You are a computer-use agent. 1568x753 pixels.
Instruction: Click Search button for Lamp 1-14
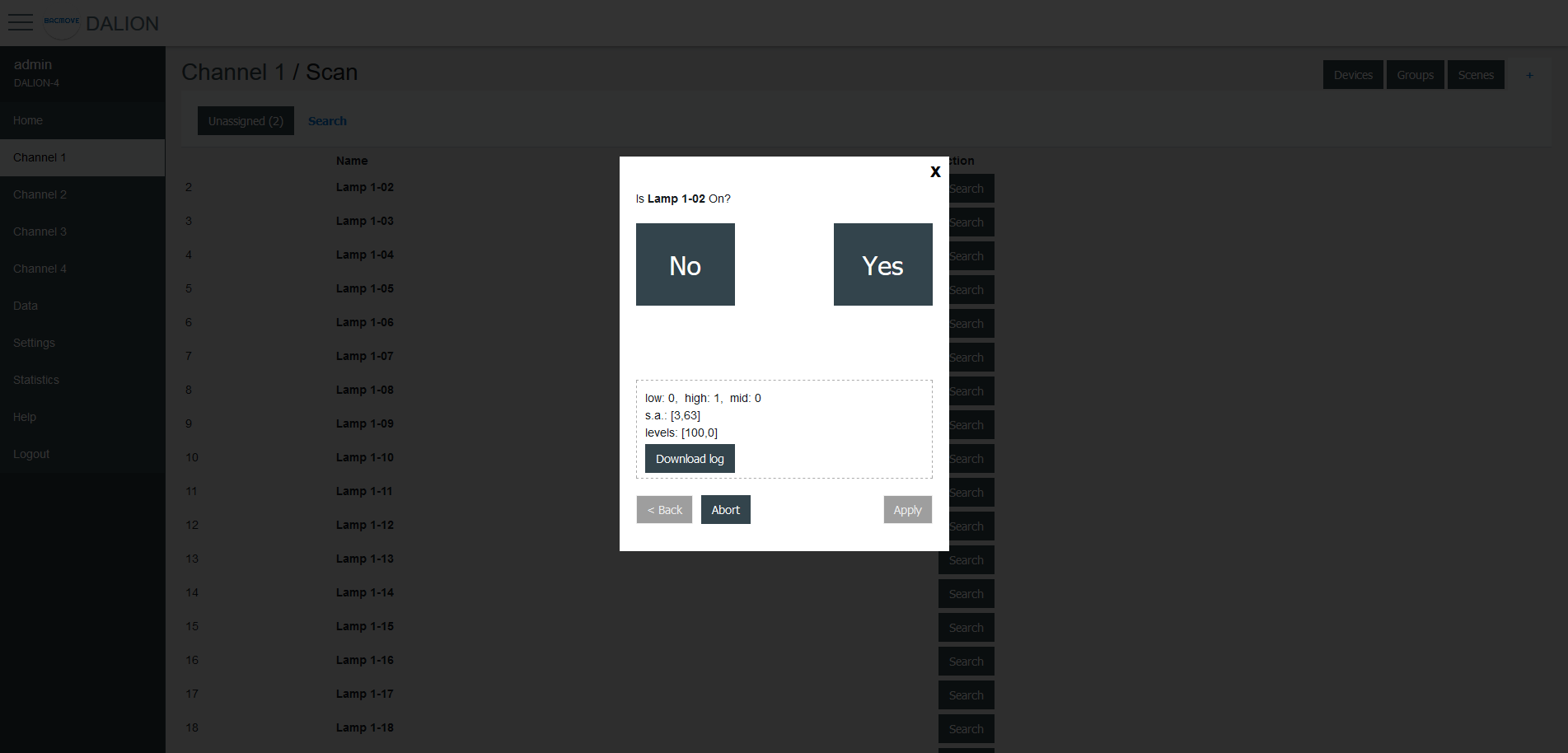coord(966,594)
